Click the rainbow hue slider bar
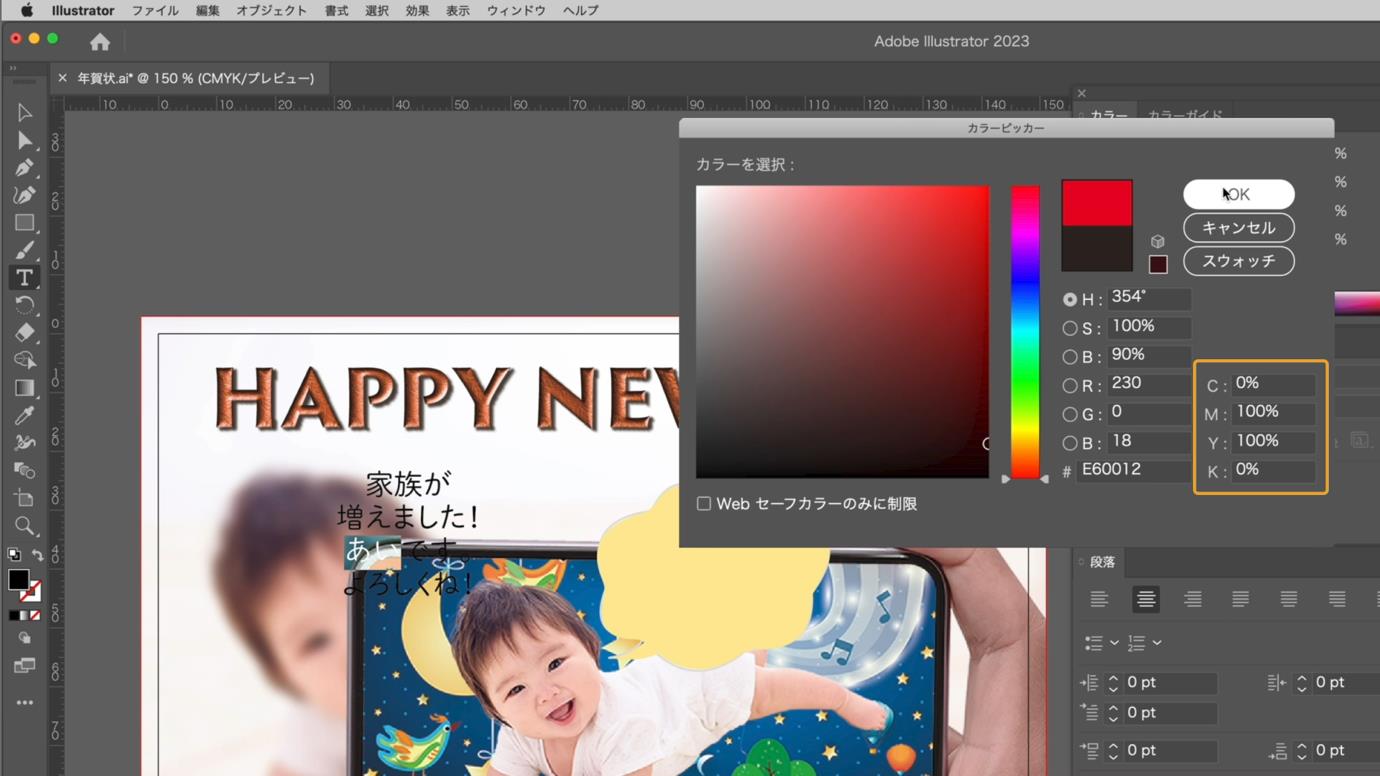Image resolution: width=1380 pixels, height=776 pixels. point(1025,332)
